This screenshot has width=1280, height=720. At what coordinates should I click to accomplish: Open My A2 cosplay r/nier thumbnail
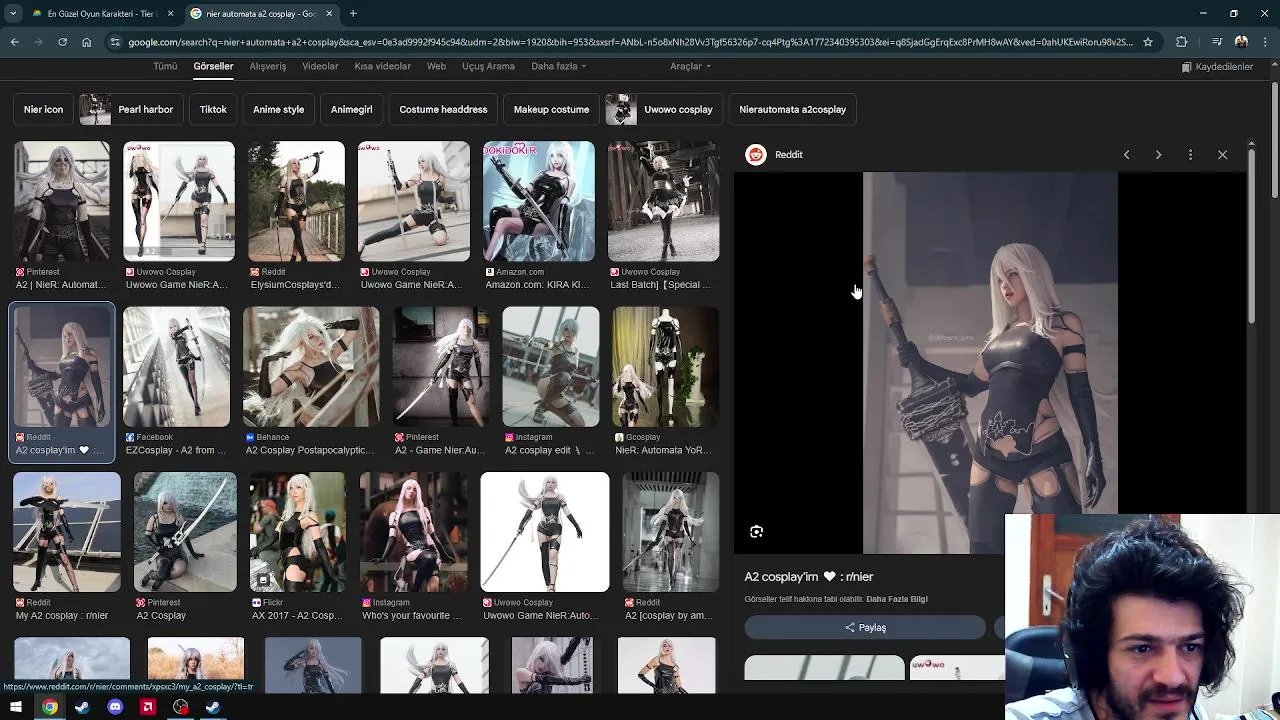[x=67, y=532]
